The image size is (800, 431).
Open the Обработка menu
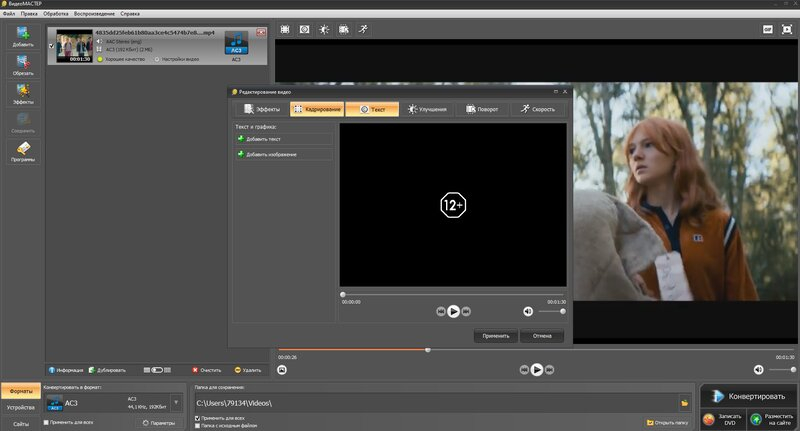(x=56, y=14)
